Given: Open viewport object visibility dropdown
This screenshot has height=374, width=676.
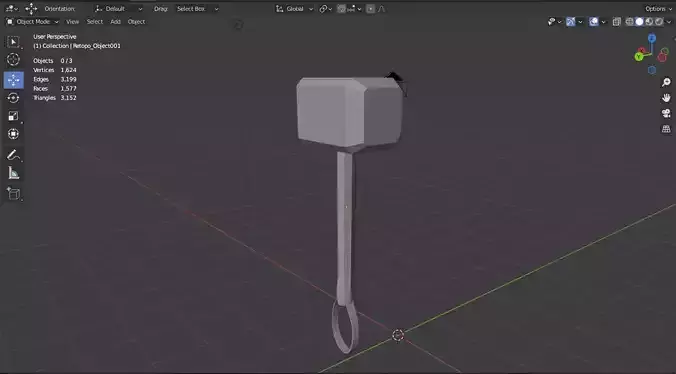Looking at the screenshot, I should click(x=554, y=22).
